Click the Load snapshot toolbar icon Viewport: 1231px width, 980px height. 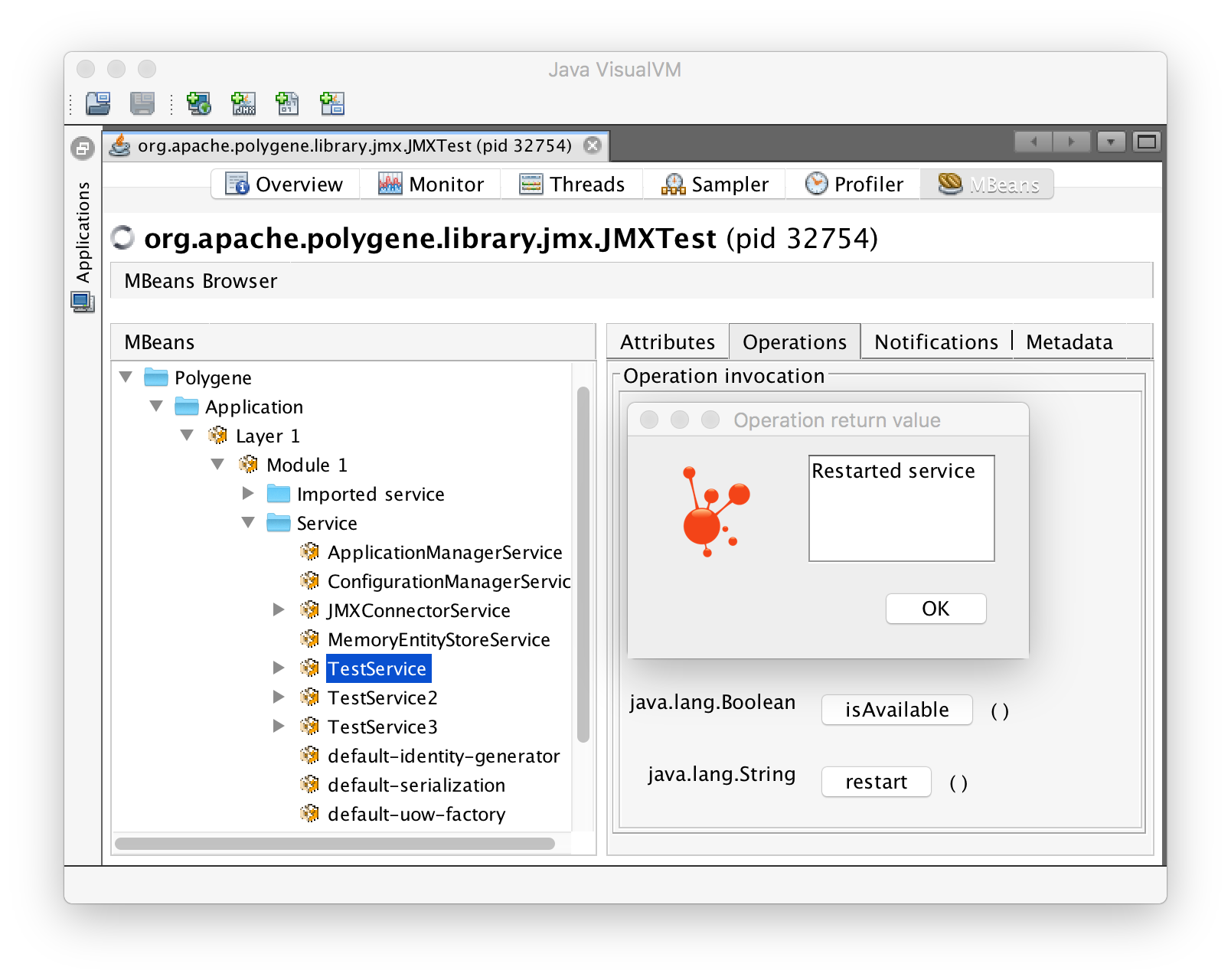coord(98,103)
